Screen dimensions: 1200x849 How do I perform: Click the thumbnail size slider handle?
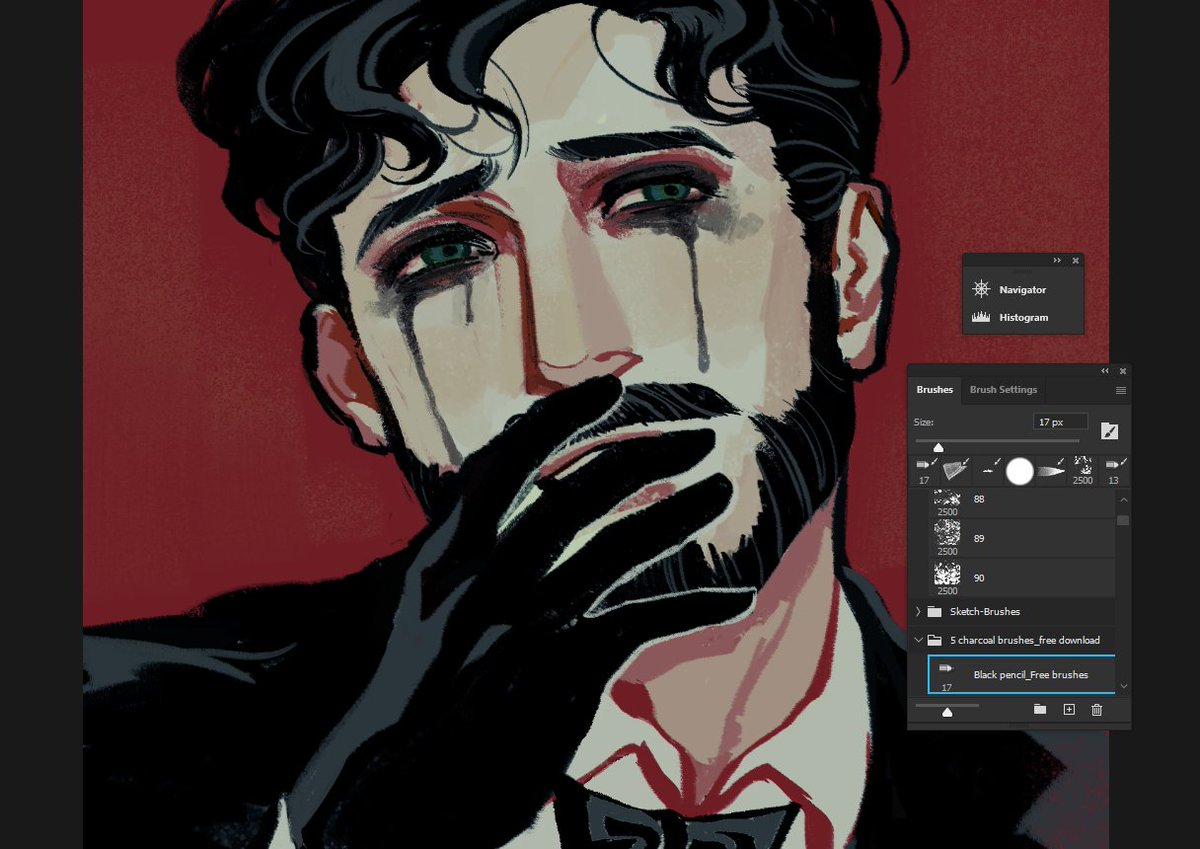947,712
